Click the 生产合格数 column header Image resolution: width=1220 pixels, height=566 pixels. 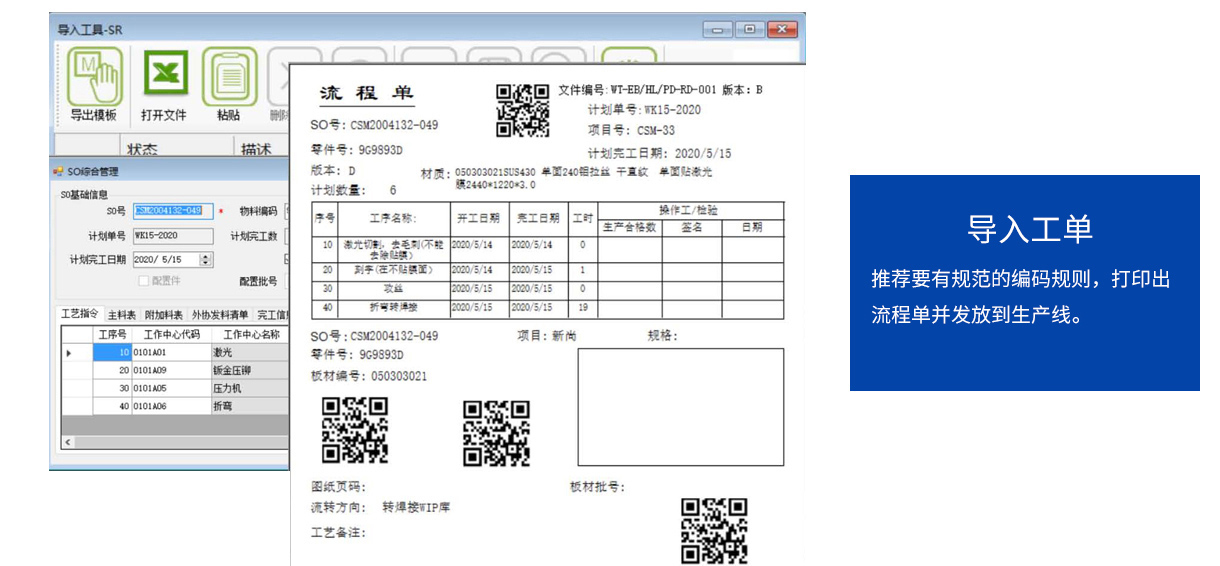coord(630,227)
